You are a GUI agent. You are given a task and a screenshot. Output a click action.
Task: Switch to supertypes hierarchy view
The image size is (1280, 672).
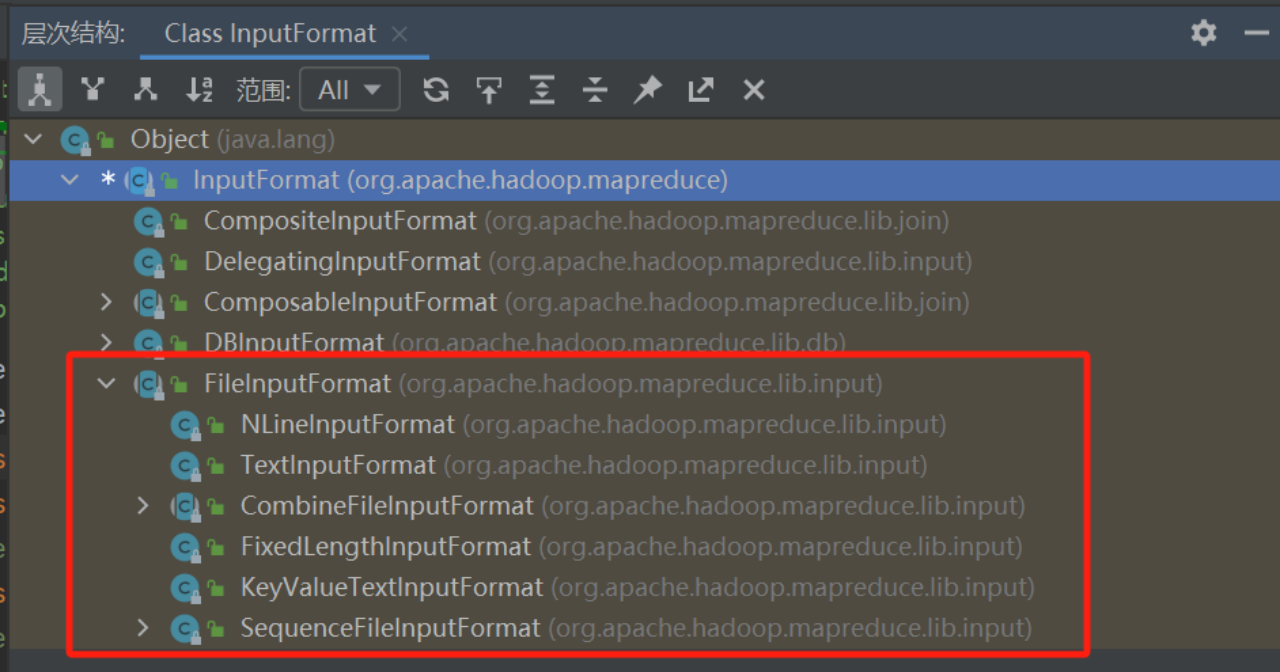pyautogui.click(x=93, y=90)
